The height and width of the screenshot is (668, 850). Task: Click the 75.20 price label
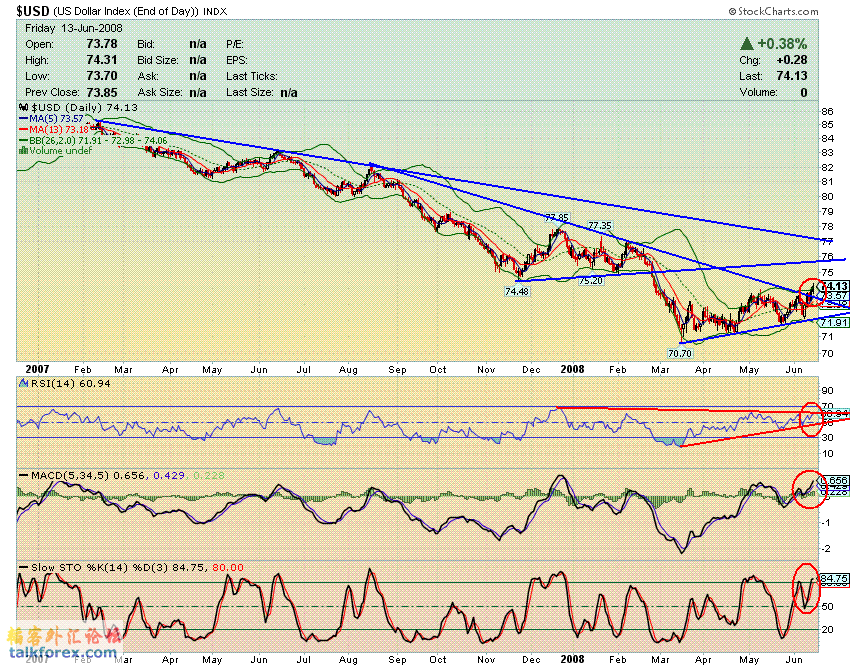pyautogui.click(x=591, y=281)
